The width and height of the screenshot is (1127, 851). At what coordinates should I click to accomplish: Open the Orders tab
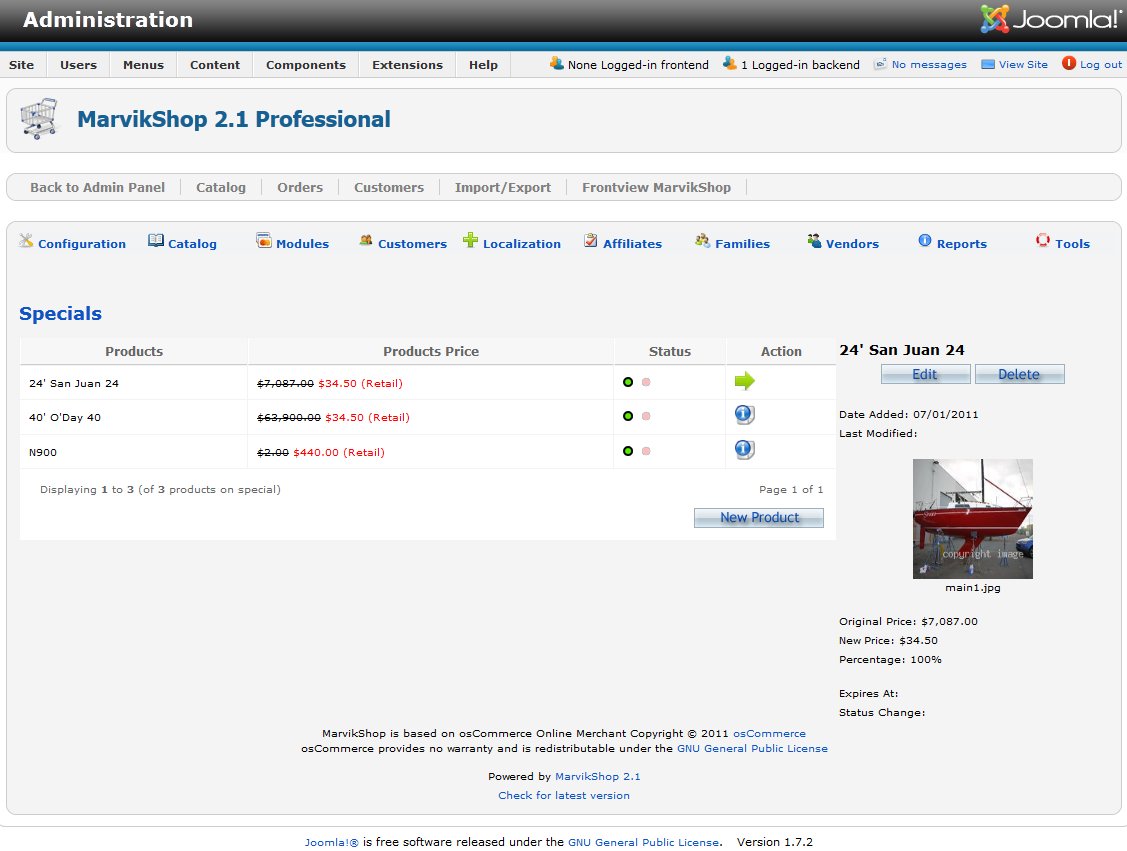pyautogui.click(x=300, y=188)
